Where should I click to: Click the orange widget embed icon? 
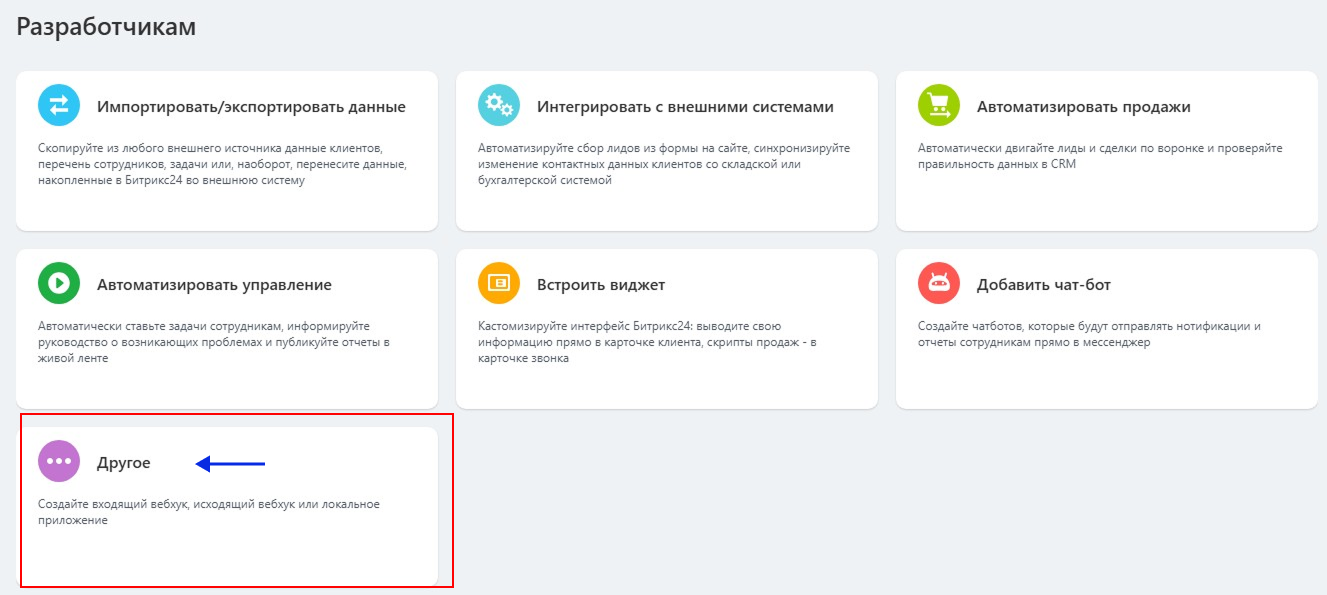[x=498, y=284]
